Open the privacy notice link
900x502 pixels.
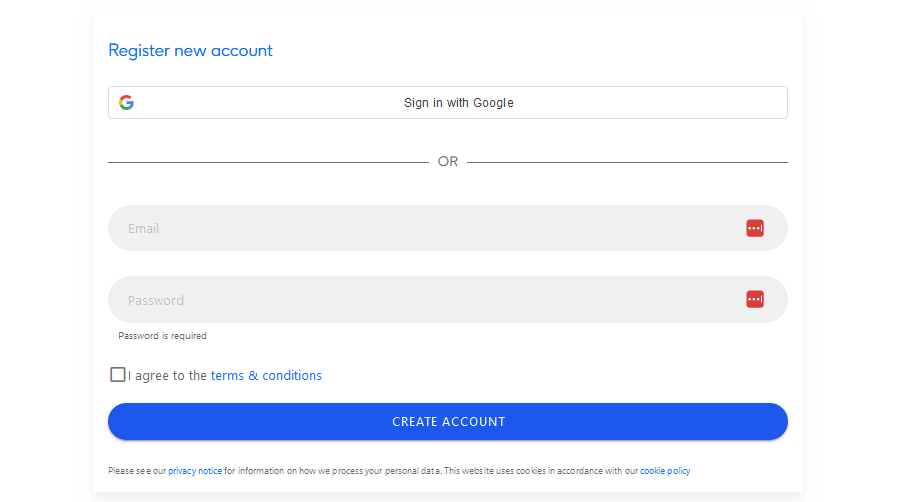(x=195, y=471)
